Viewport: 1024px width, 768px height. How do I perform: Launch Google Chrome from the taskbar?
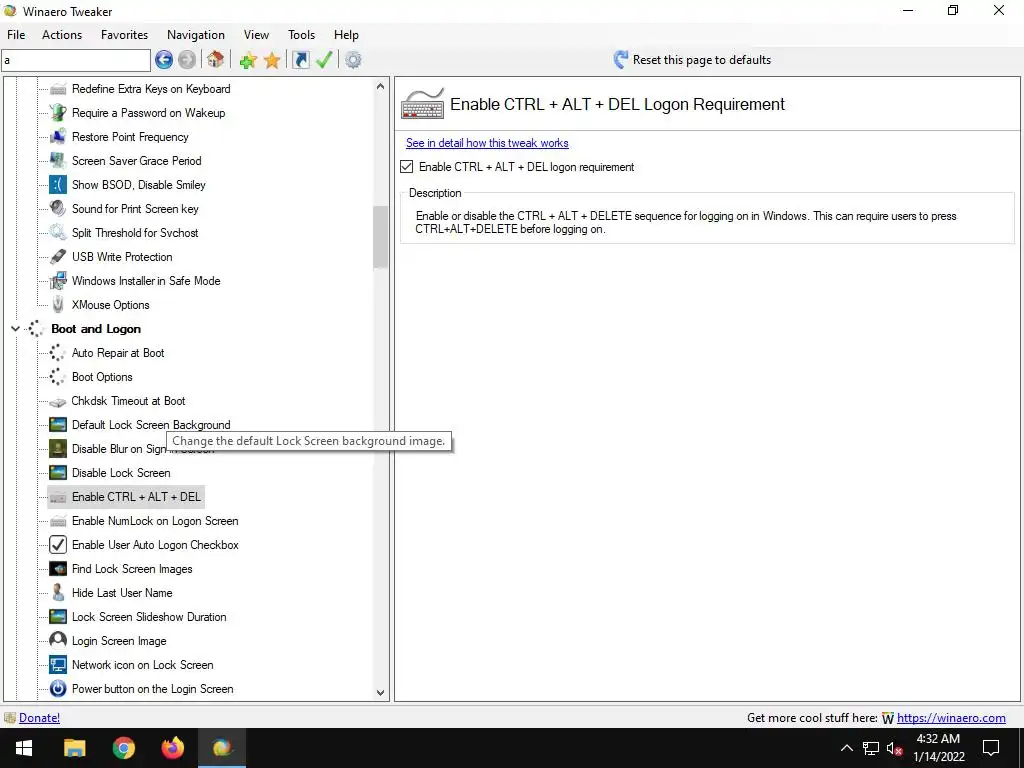[123, 748]
